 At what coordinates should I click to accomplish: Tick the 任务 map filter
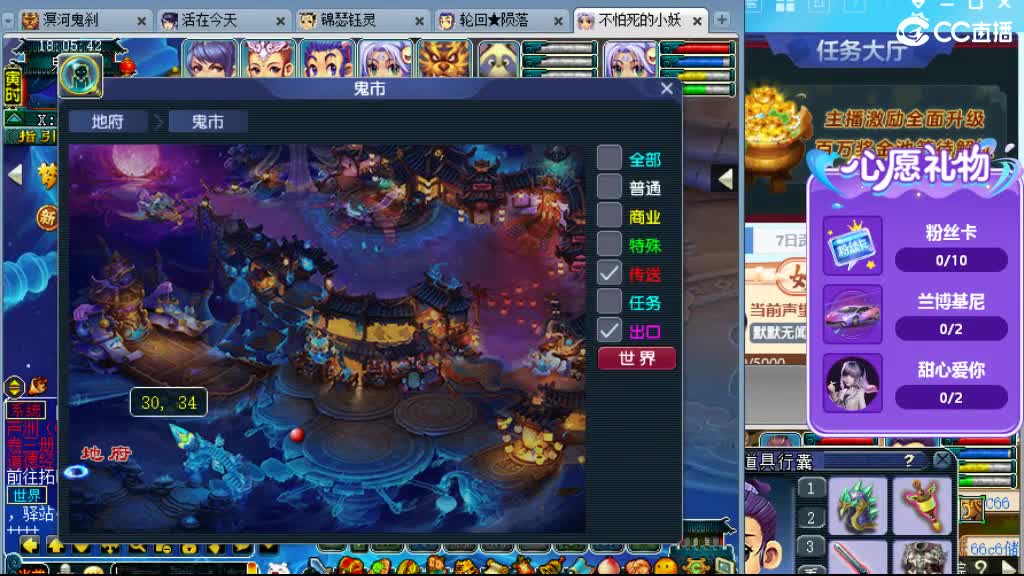click(x=609, y=302)
